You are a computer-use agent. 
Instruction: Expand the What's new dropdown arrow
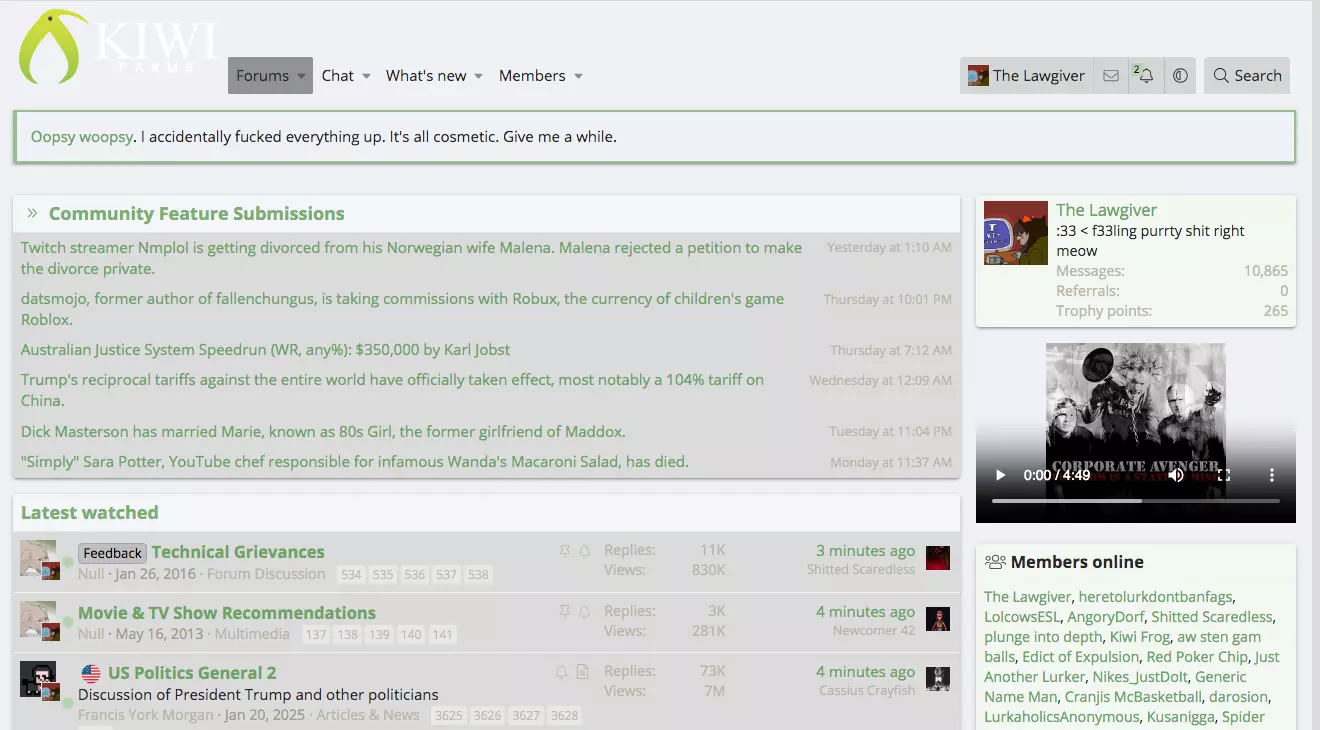(x=478, y=76)
